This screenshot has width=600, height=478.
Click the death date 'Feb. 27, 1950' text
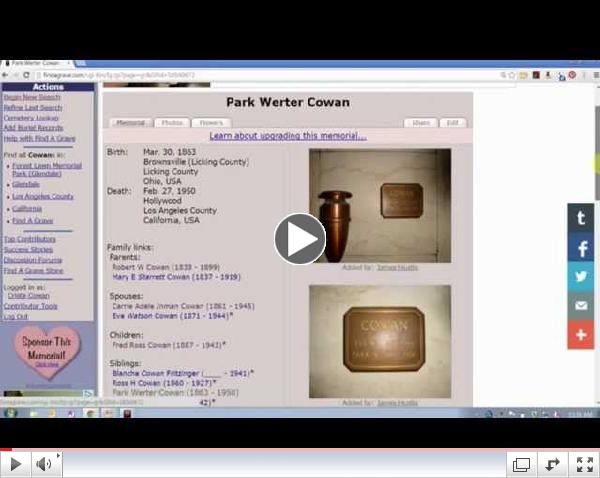point(170,191)
